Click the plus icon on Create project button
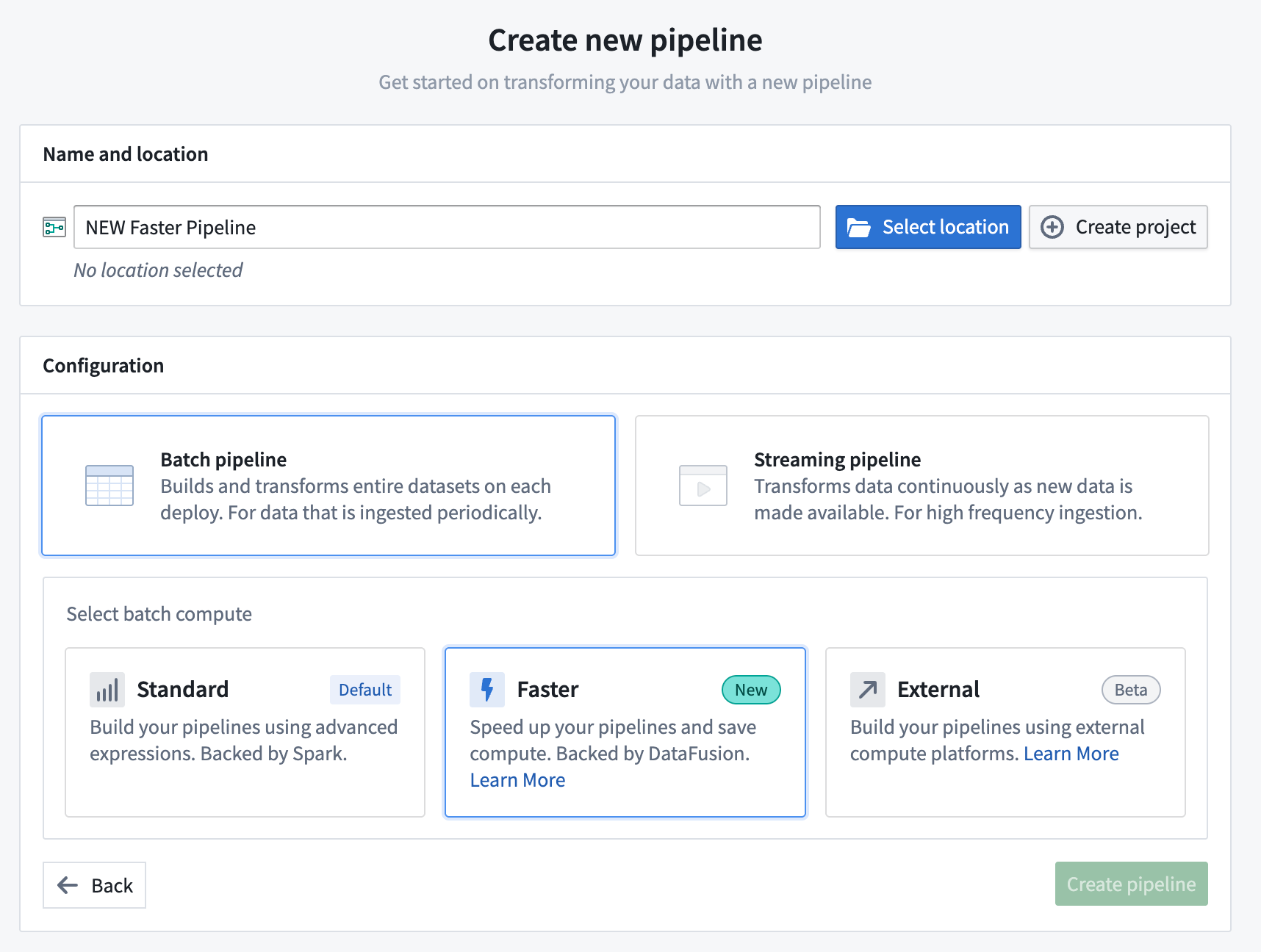Viewport: 1261px width, 952px height. point(1052,227)
